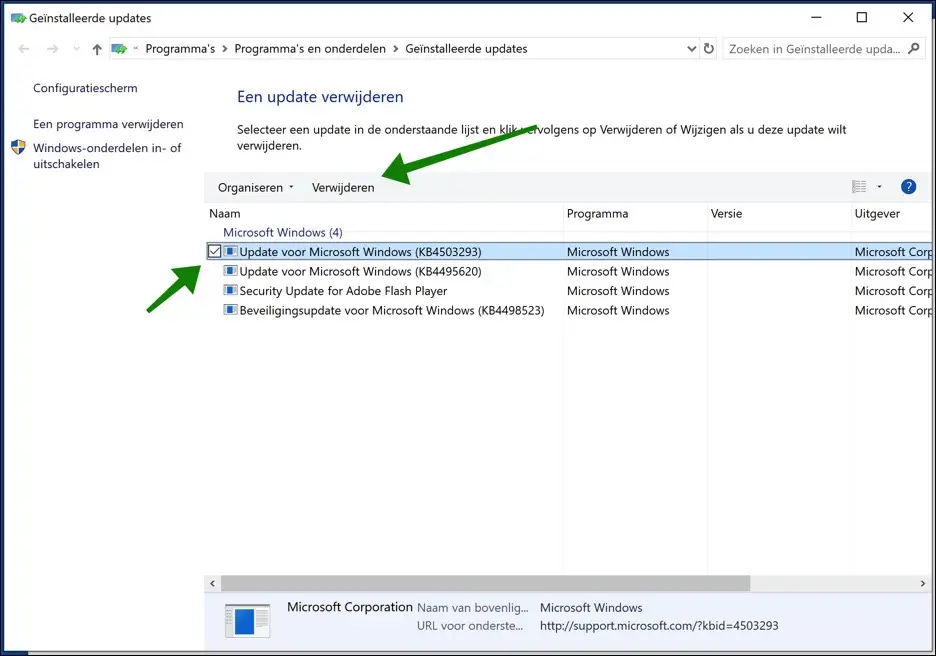Open the view options dropdown arrow
936x656 pixels.
coord(879,187)
